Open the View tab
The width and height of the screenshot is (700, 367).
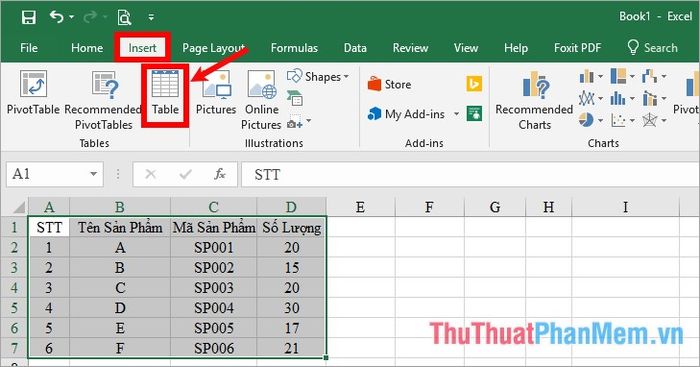coord(466,48)
